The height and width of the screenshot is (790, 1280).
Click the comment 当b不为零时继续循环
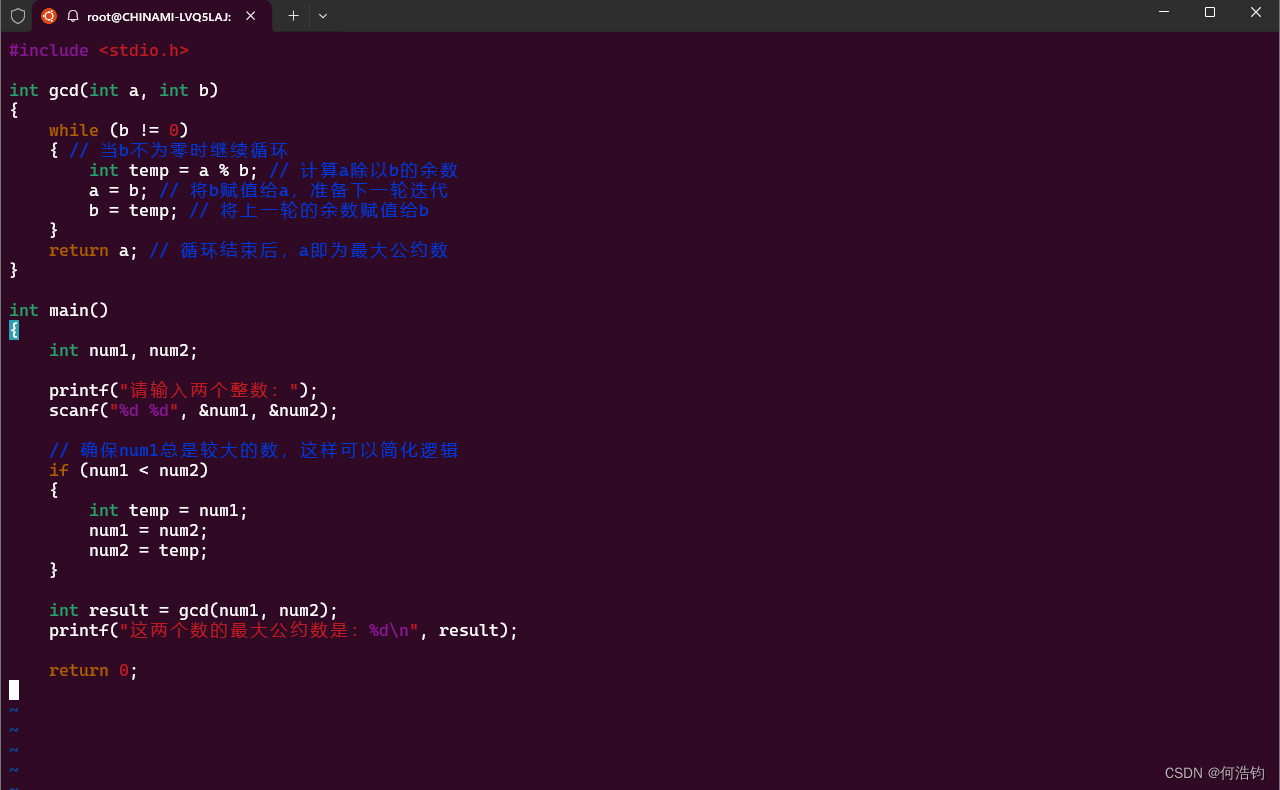pos(179,150)
